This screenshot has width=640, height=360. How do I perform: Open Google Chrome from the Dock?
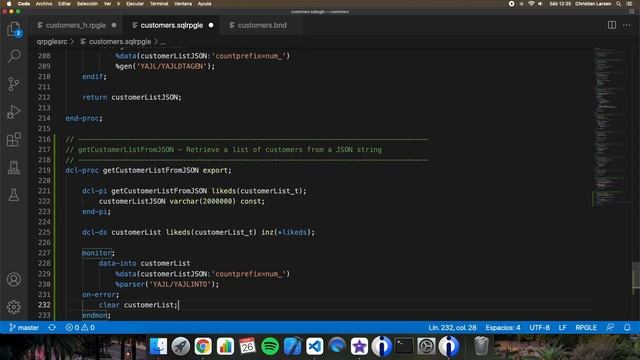[x=203, y=346]
